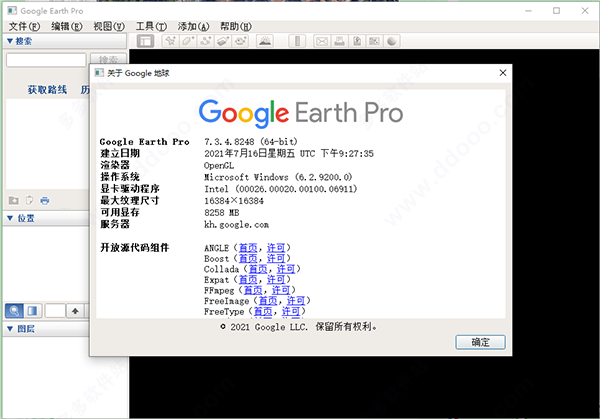The width and height of the screenshot is (600, 419).
Task: Click the server value kh.google.com
Action: 236,224
